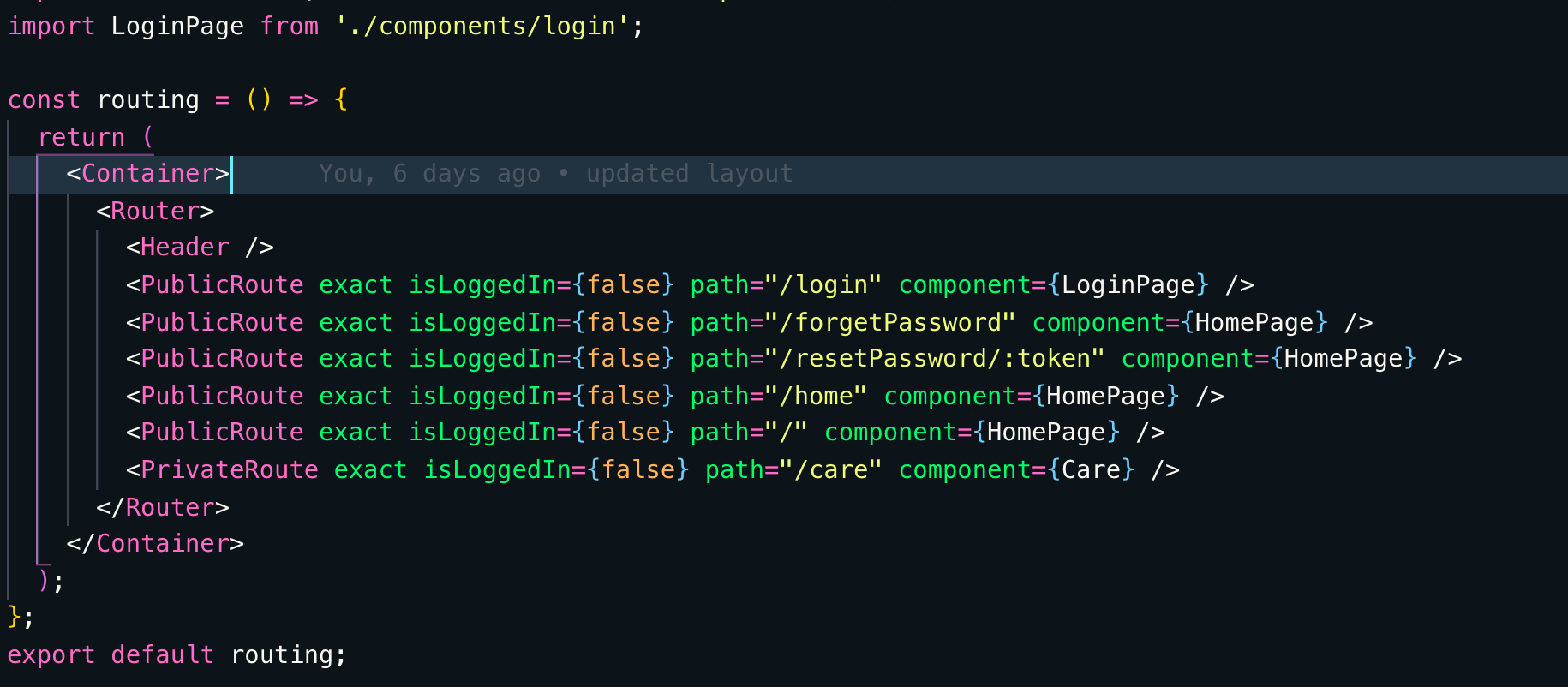Click the "/login" path value
This screenshot has width=1568, height=687.
tap(823, 284)
